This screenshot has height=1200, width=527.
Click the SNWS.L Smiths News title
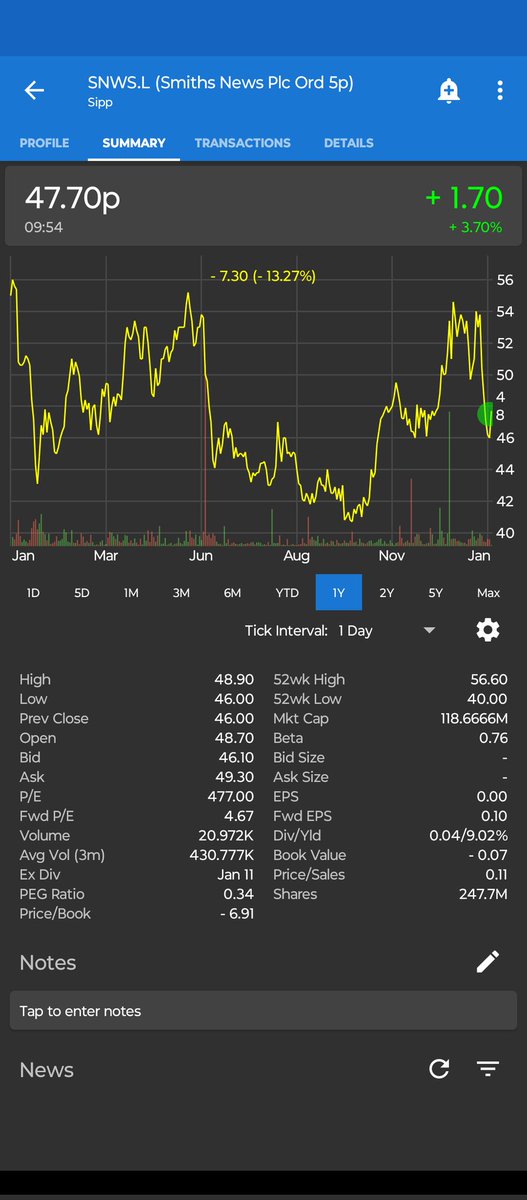pyautogui.click(x=220, y=82)
